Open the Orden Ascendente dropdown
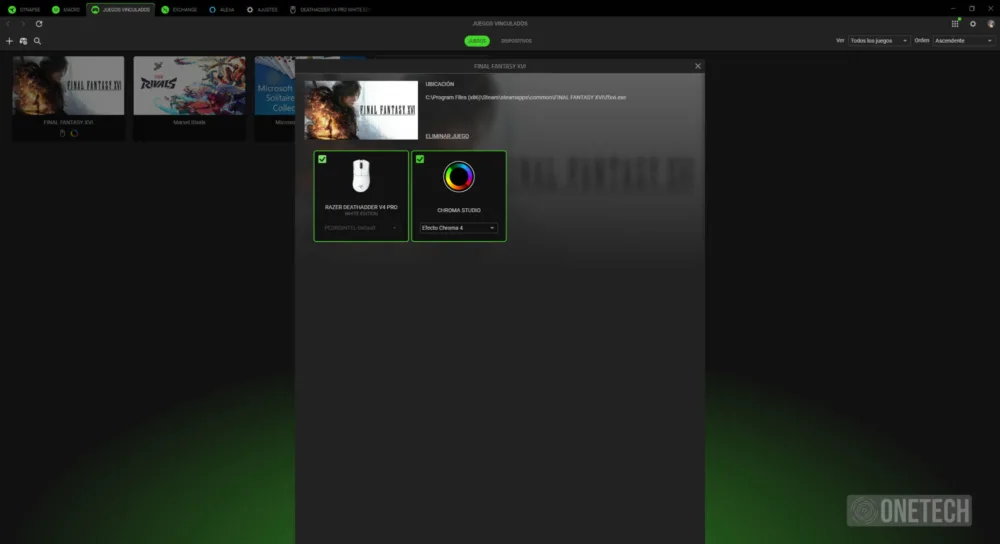 (x=964, y=41)
